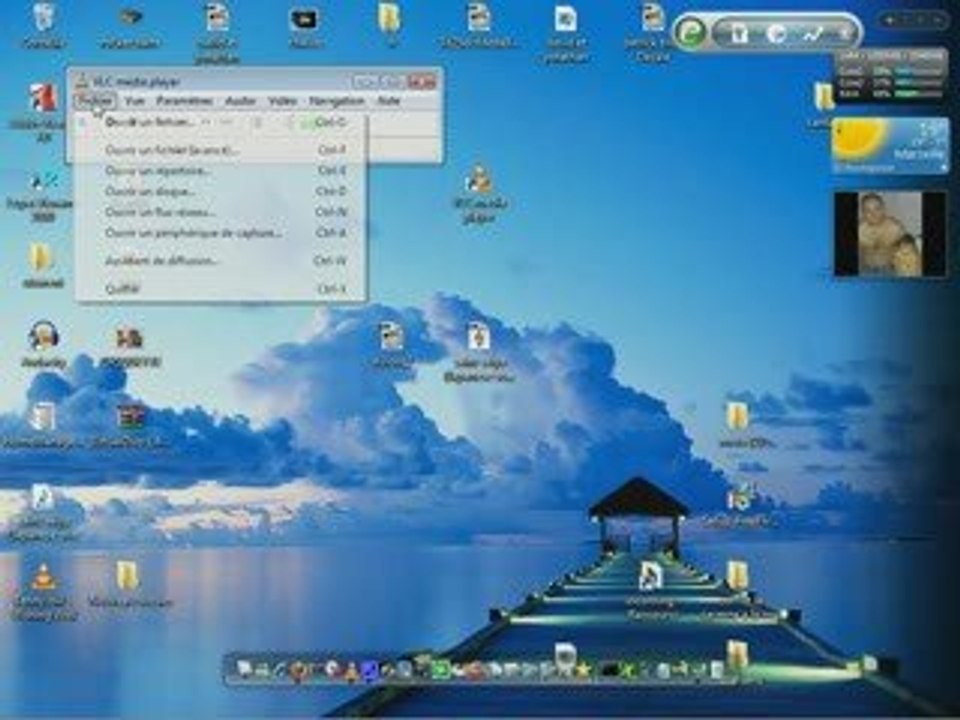Open the contact photo sidebar gadget
The image size is (960, 720).
pos(890,234)
